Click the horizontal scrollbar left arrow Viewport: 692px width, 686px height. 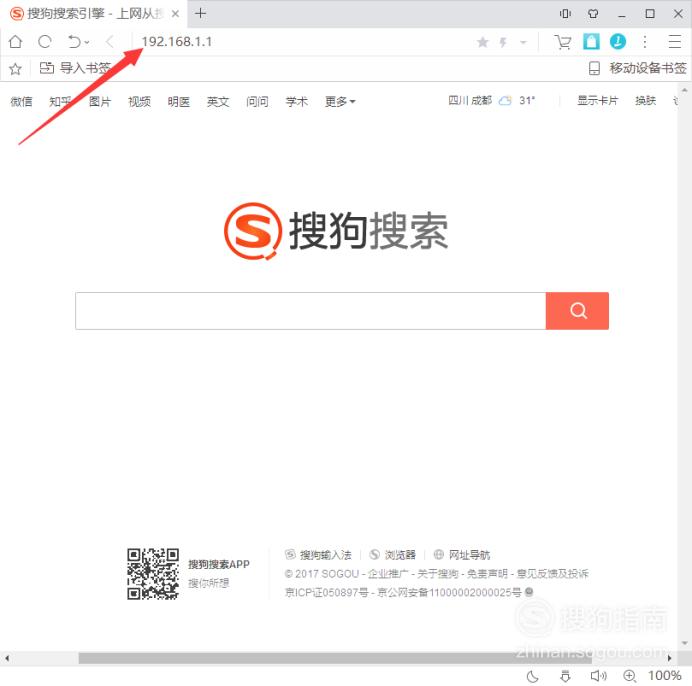[x=7, y=658]
